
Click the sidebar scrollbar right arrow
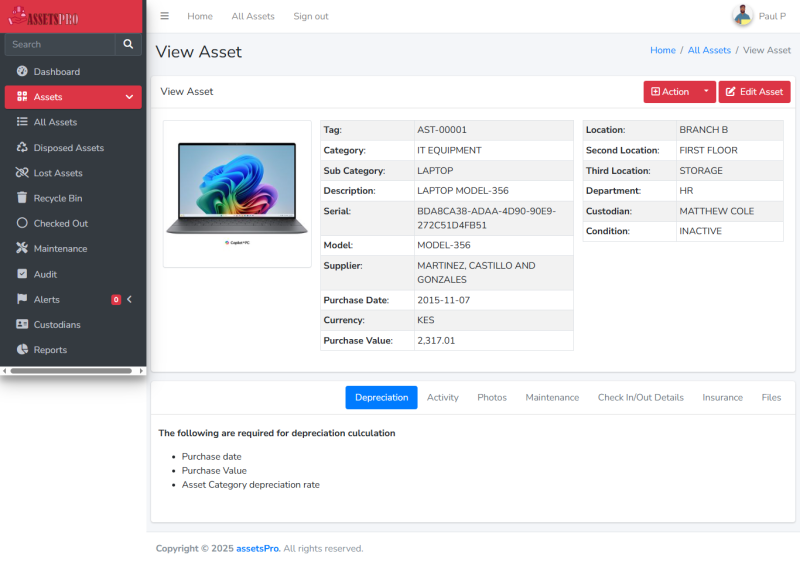point(141,371)
